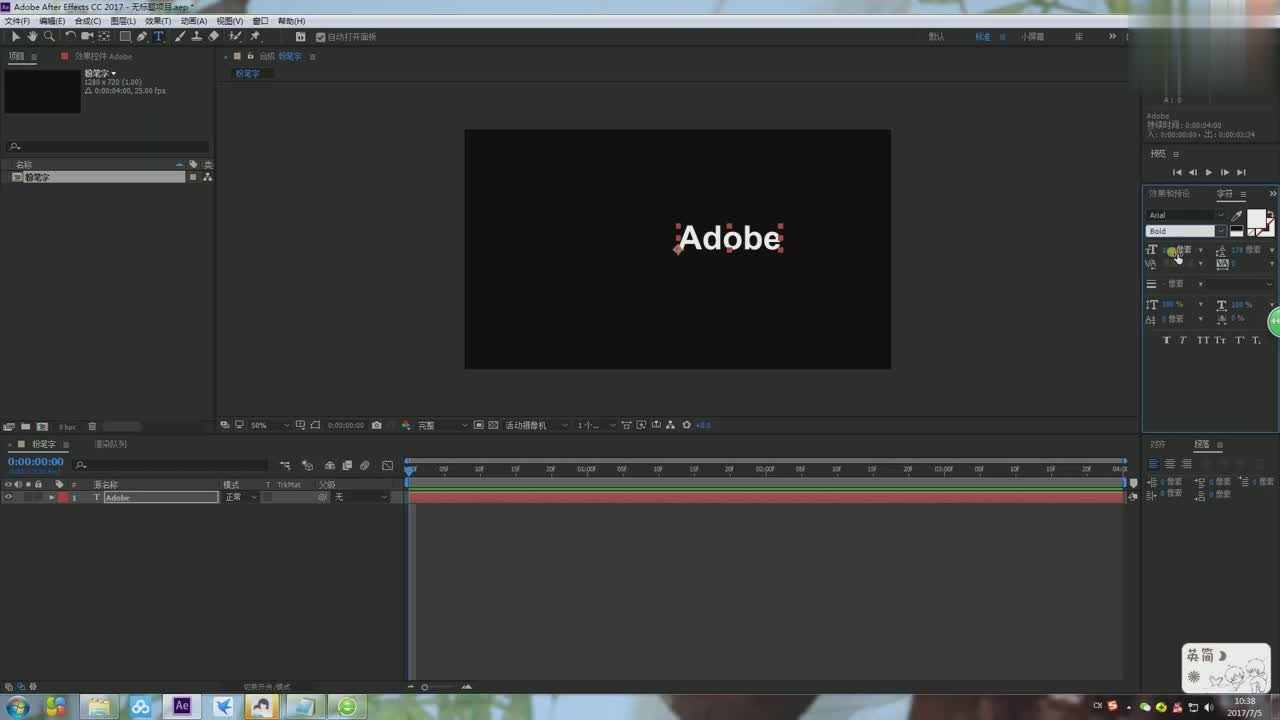This screenshot has width=1280, height=720.
Task: Open the Animation menu (动画)
Action: [x=194, y=21]
